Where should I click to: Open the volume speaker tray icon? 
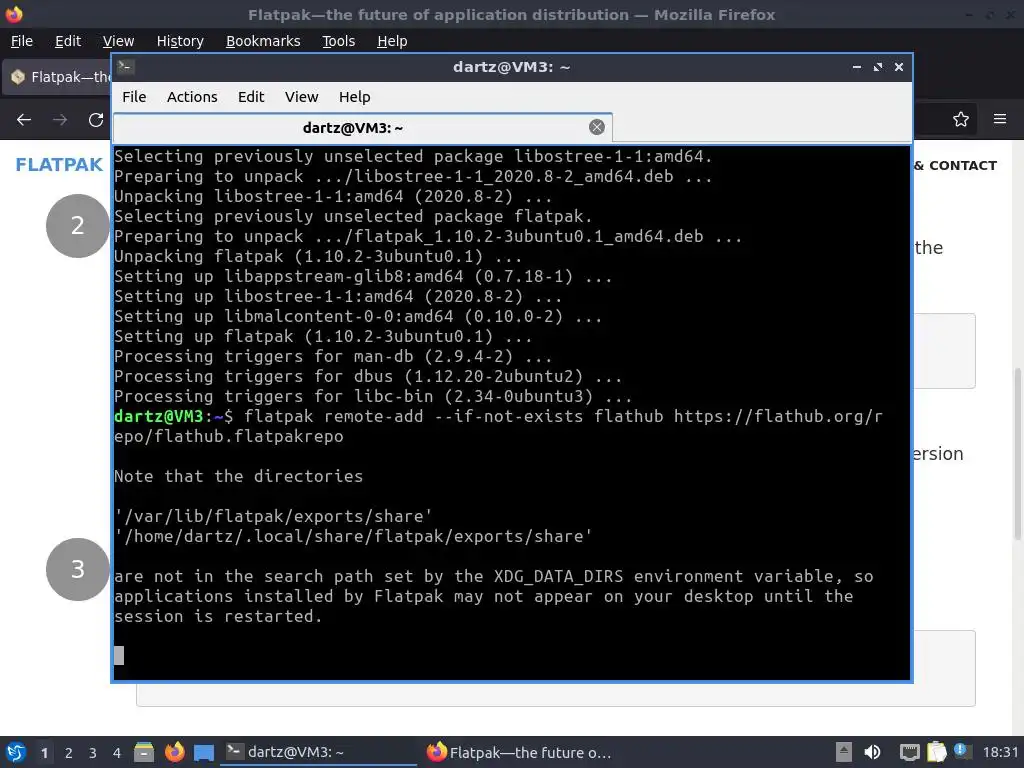[872, 752]
